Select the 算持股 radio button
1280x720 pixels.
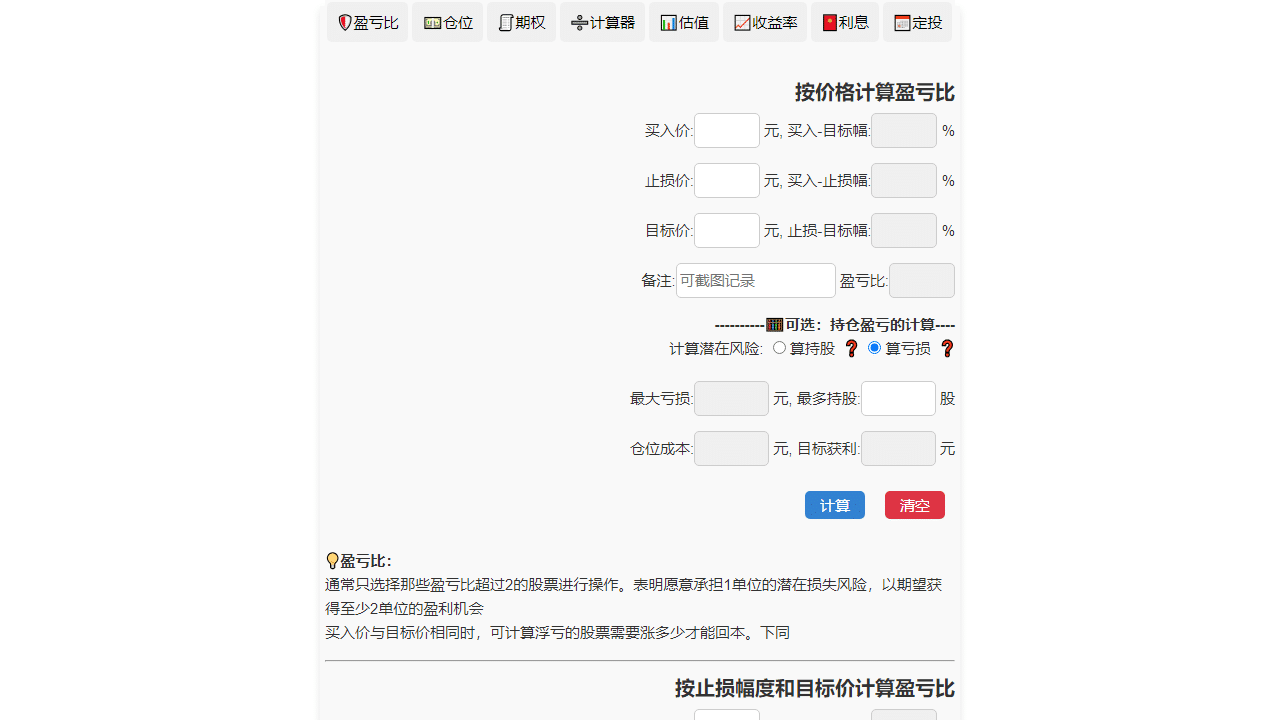coord(780,348)
